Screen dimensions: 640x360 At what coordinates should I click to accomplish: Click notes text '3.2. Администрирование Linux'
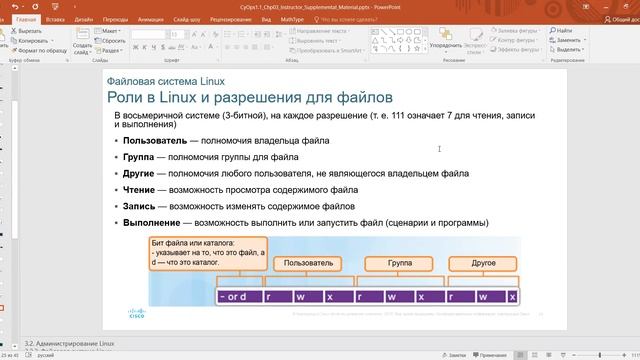point(69,343)
